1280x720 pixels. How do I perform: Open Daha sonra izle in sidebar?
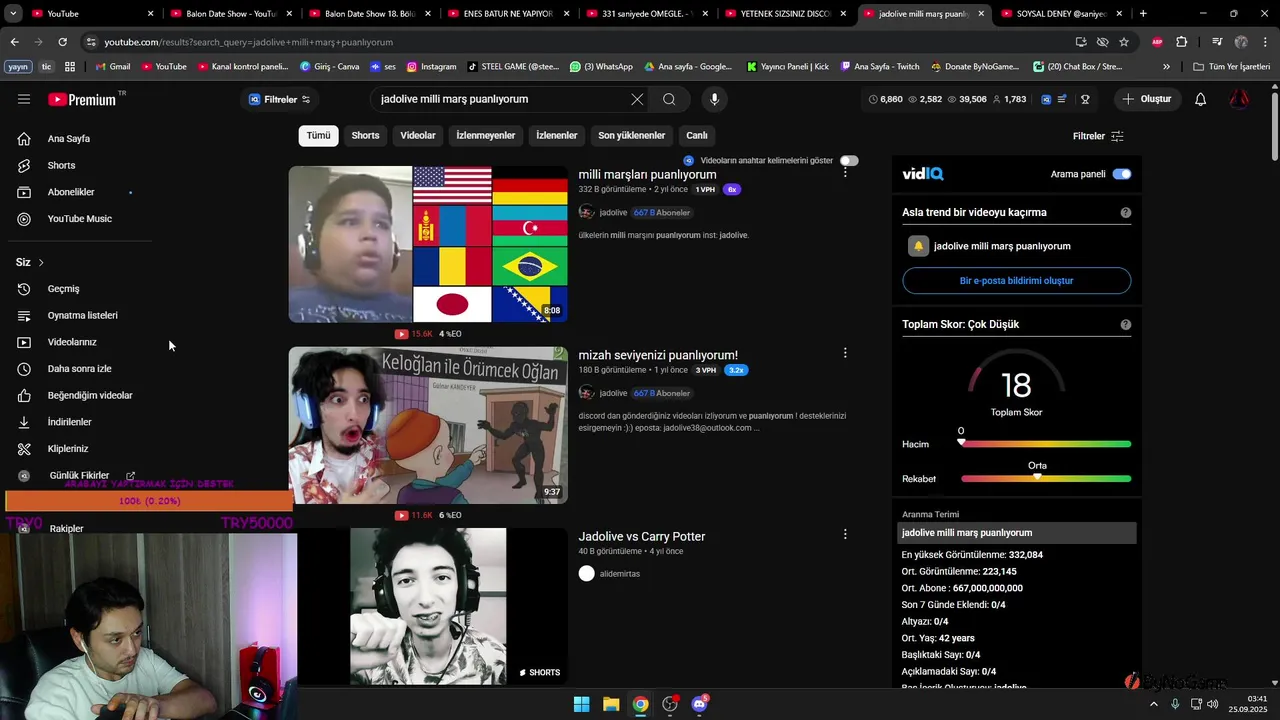(x=78, y=369)
